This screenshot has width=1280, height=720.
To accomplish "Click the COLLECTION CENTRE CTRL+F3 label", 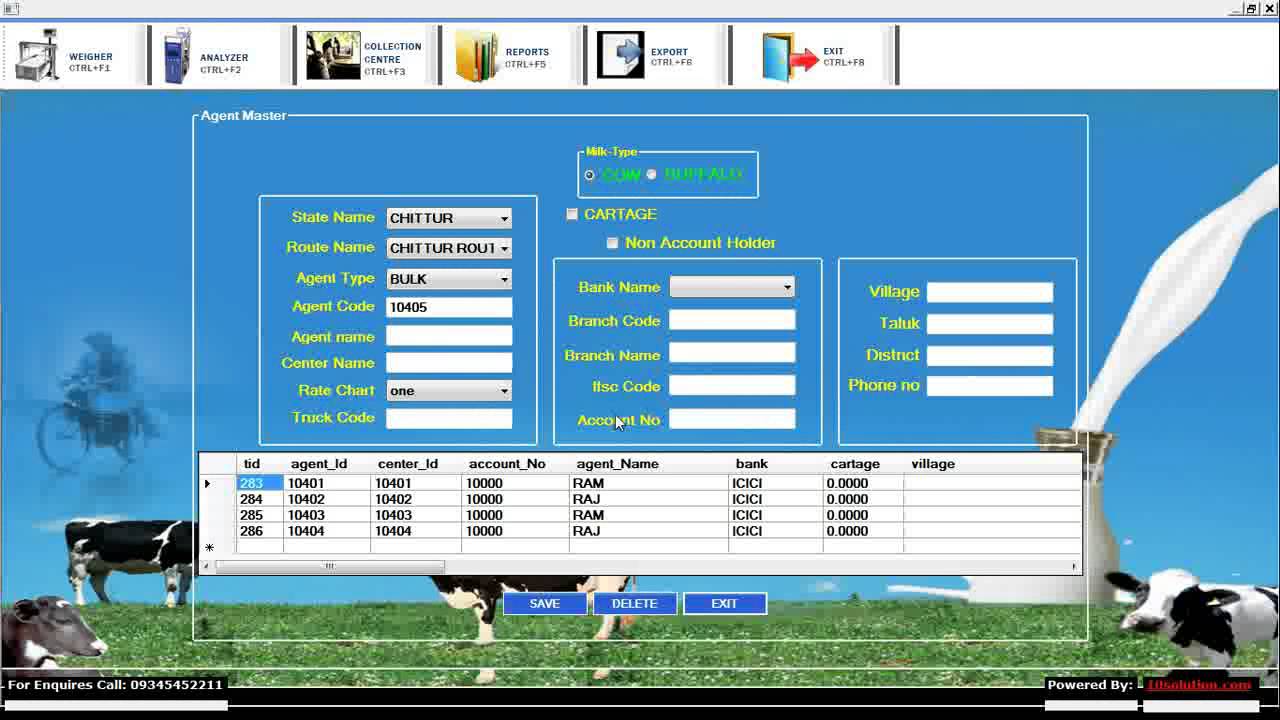I will pos(392,59).
